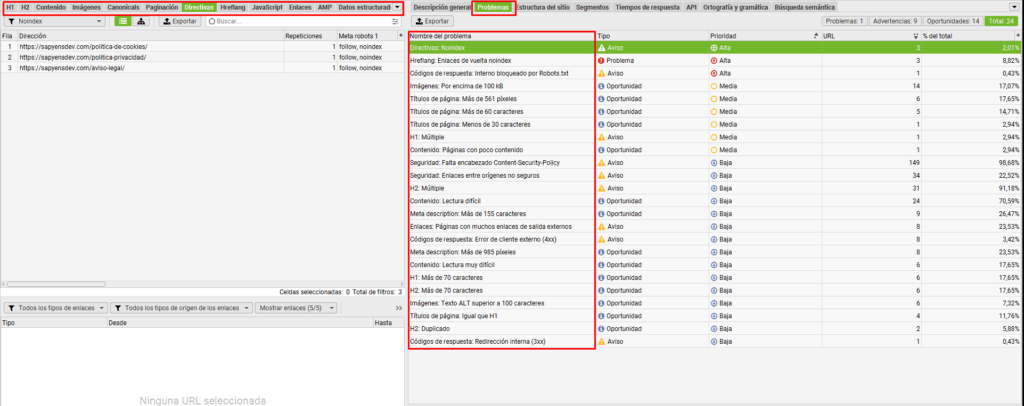Open the Canonicals tab
The width and height of the screenshot is (1024, 406).
(121, 7)
